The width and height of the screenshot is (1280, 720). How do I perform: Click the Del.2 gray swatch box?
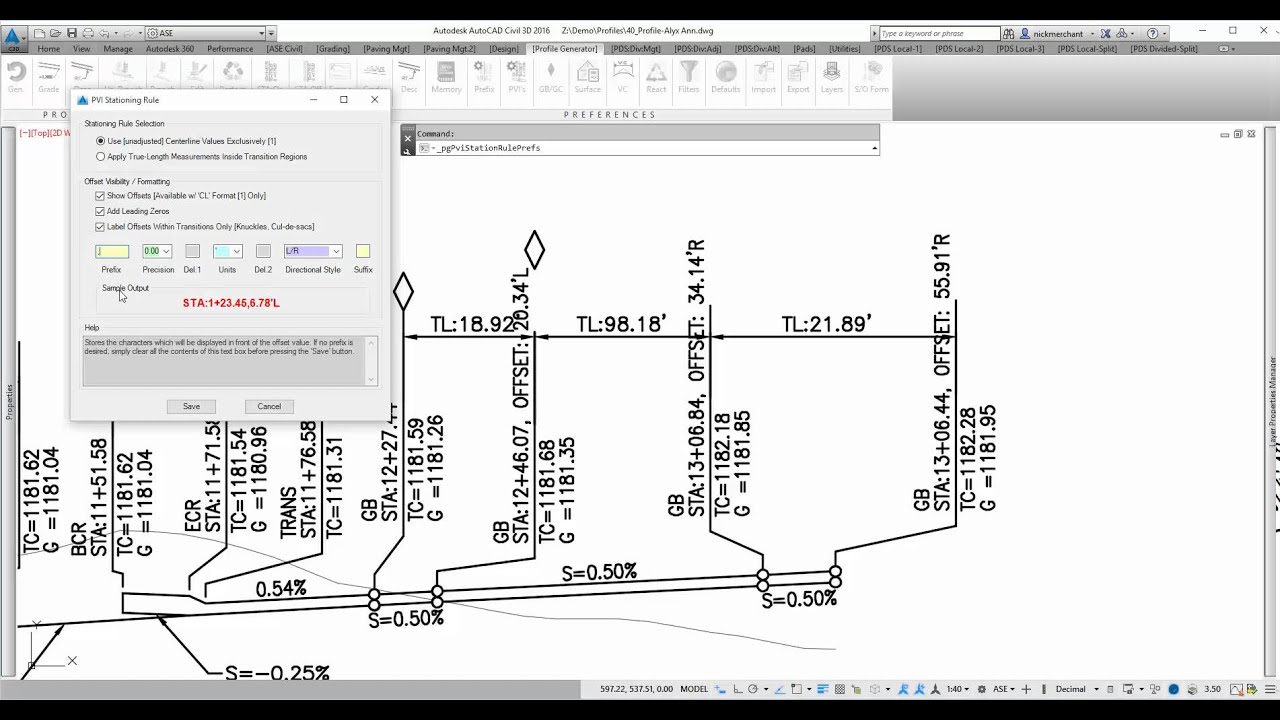point(263,251)
